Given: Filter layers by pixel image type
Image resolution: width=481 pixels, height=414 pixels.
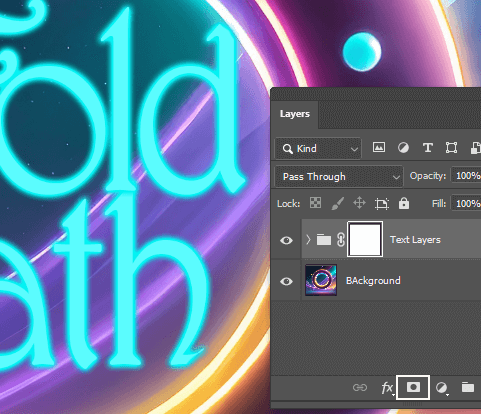Looking at the screenshot, I should (x=379, y=147).
